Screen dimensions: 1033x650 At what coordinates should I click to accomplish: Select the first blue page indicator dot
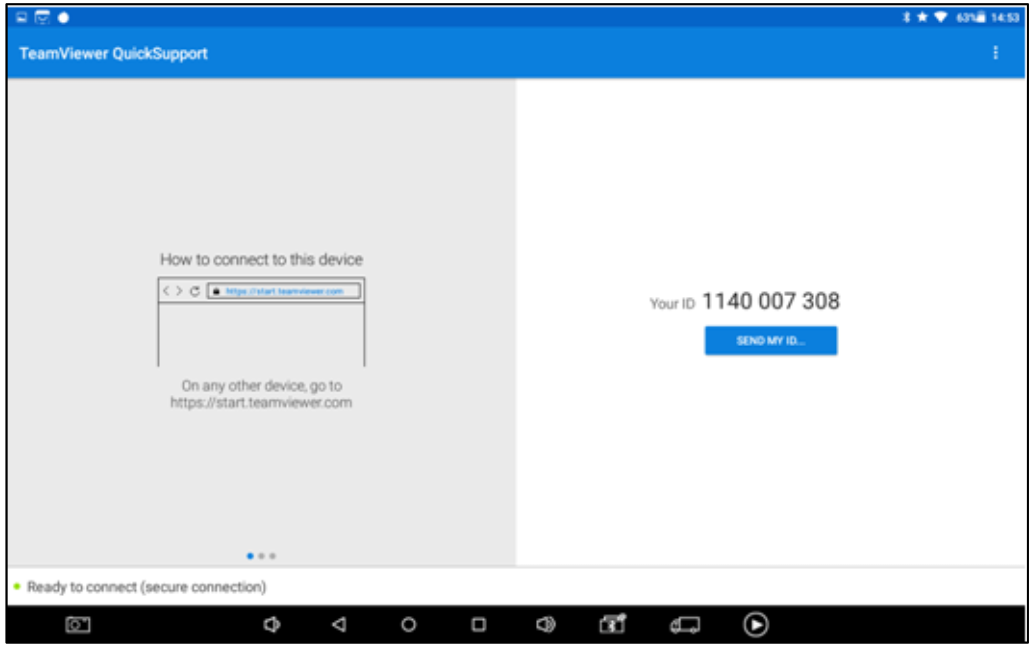click(250, 556)
